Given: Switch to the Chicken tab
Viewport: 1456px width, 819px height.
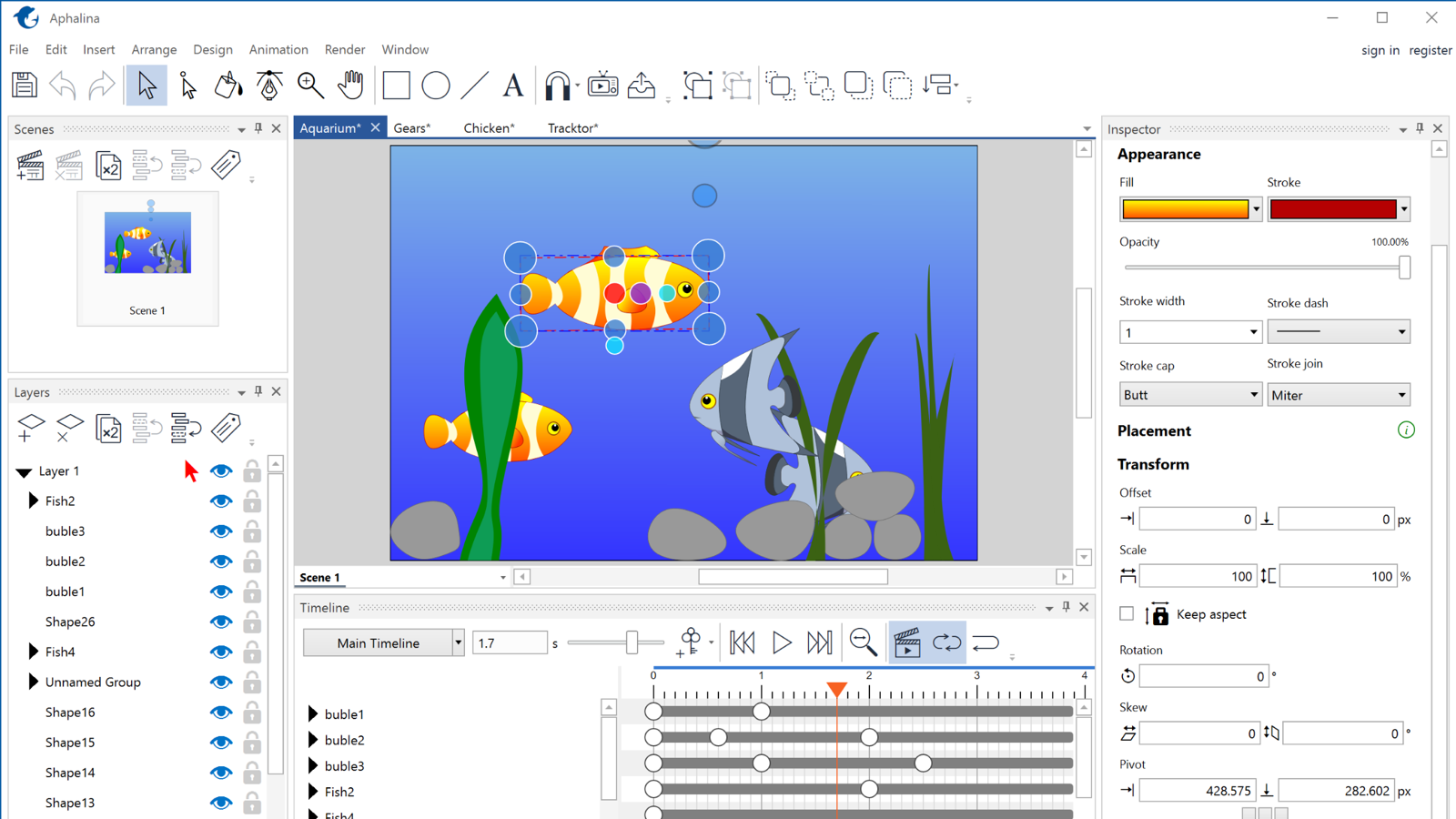Looking at the screenshot, I should [x=488, y=127].
